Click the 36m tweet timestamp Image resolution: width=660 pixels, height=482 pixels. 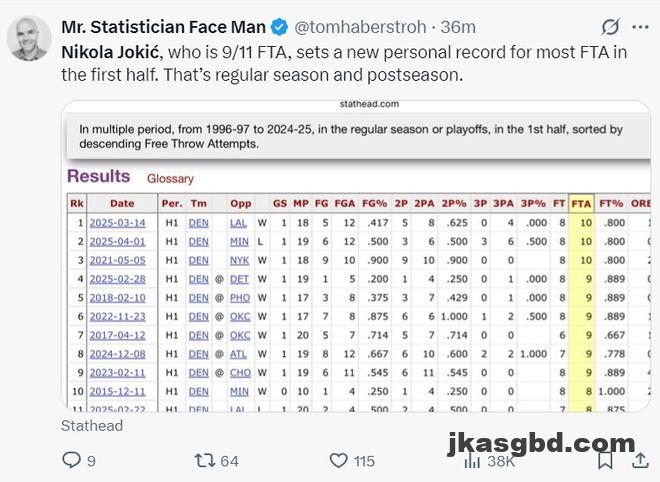[x=458, y=27]
